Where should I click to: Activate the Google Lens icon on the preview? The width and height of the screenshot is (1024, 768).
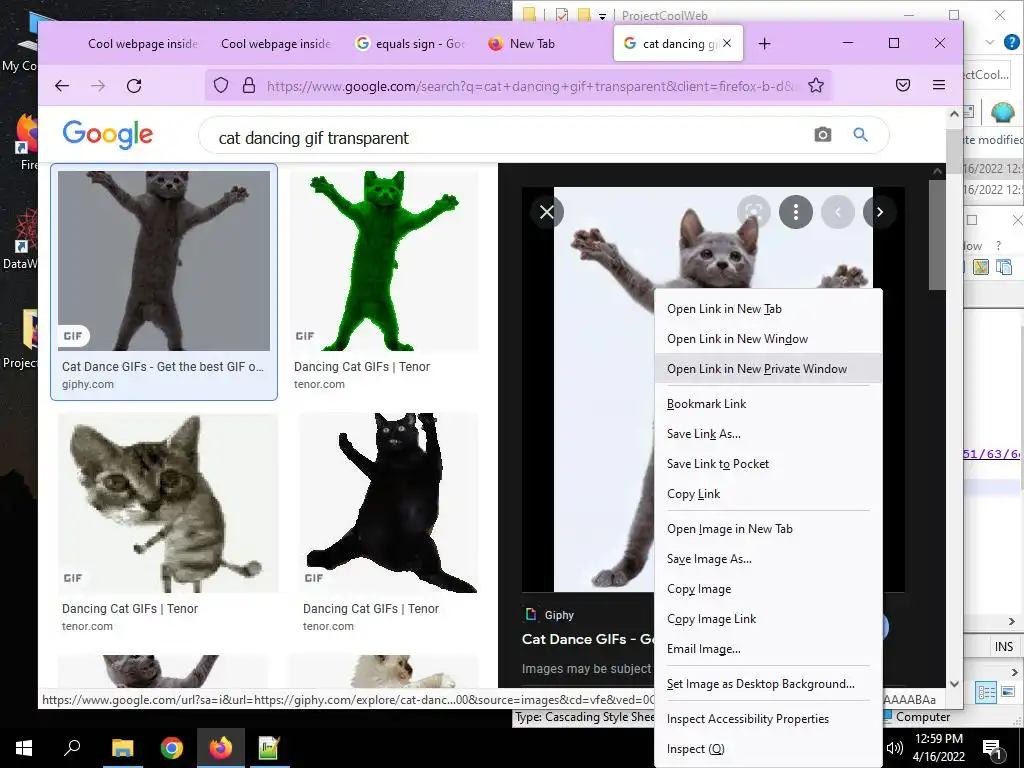tap(754, 212)
